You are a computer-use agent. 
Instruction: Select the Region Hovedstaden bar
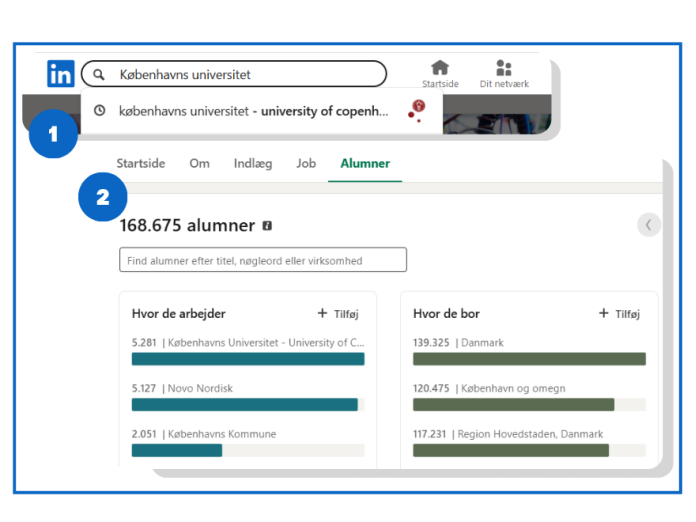(x=529, y=450)
